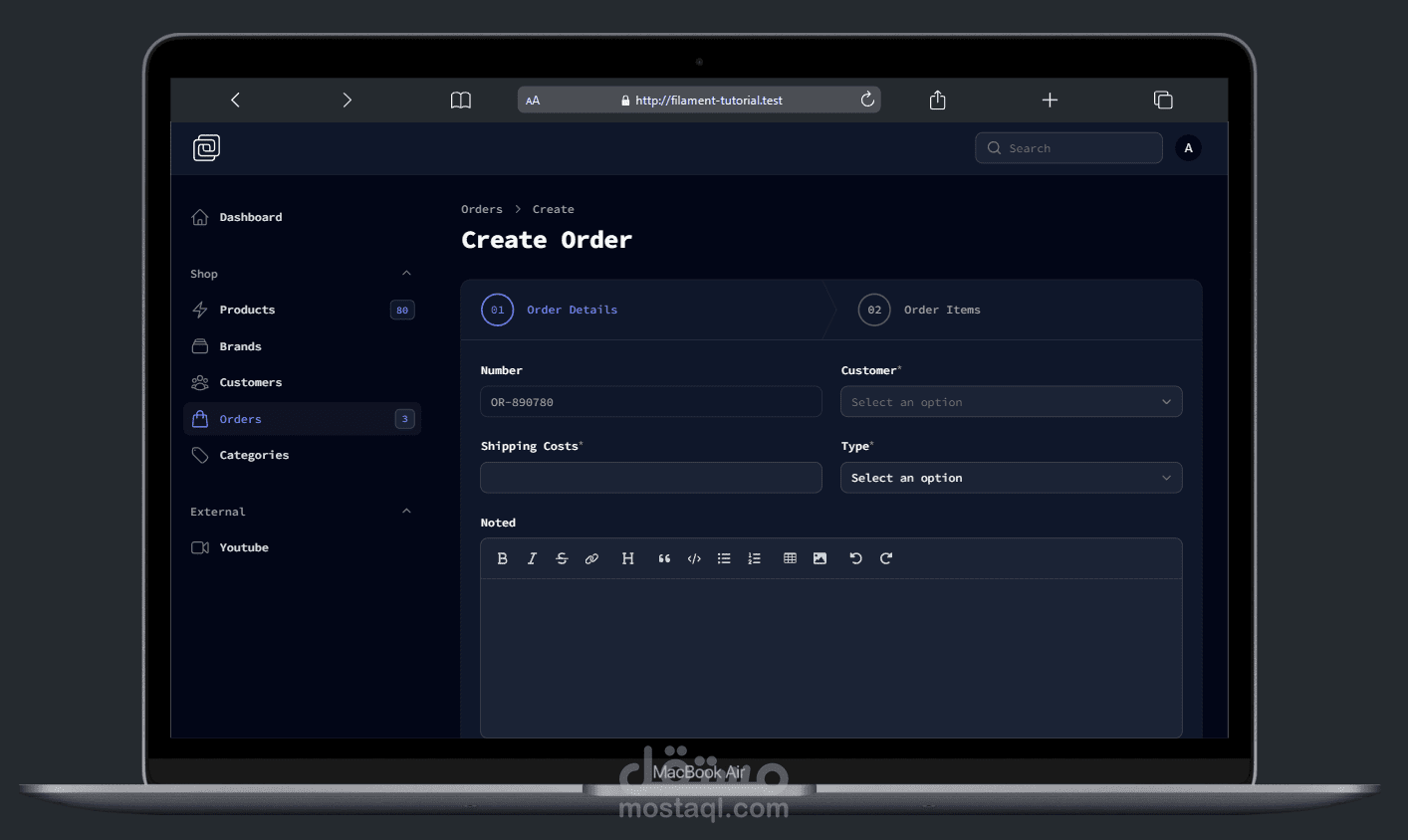The image size is (1408, 840).
Task: Open the Type select dropdown
Action: point(1011,478)
